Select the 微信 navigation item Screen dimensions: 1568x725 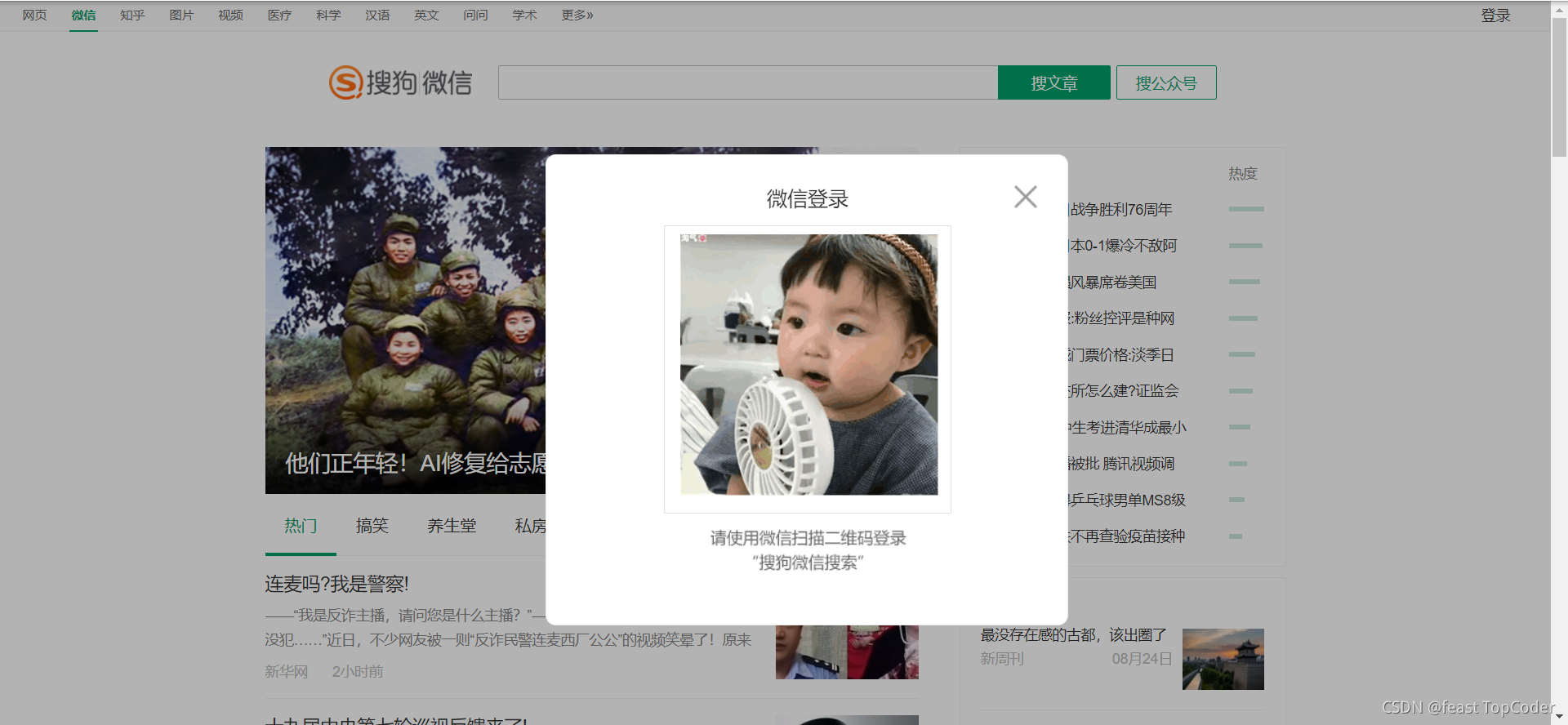(83, 15)
